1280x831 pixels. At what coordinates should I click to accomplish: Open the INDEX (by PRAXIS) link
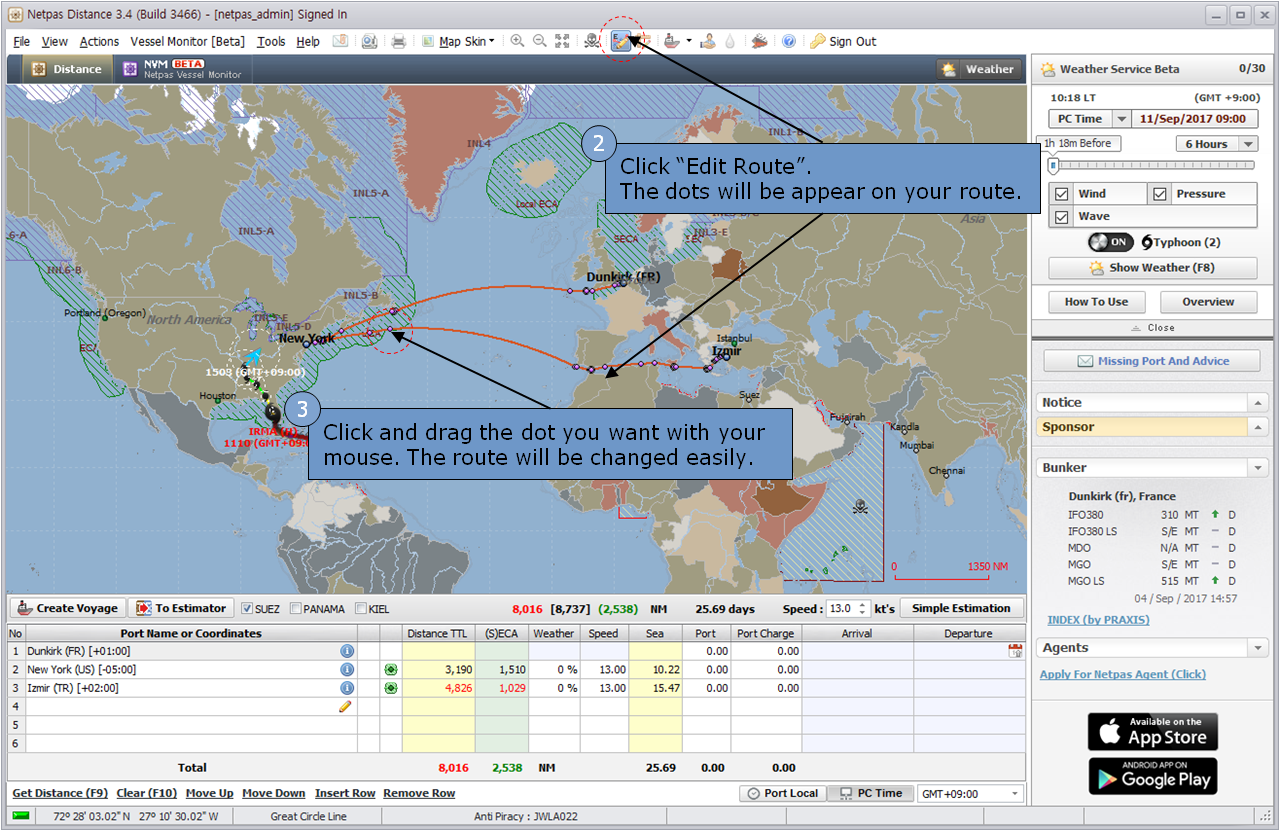pos(1098,620)
